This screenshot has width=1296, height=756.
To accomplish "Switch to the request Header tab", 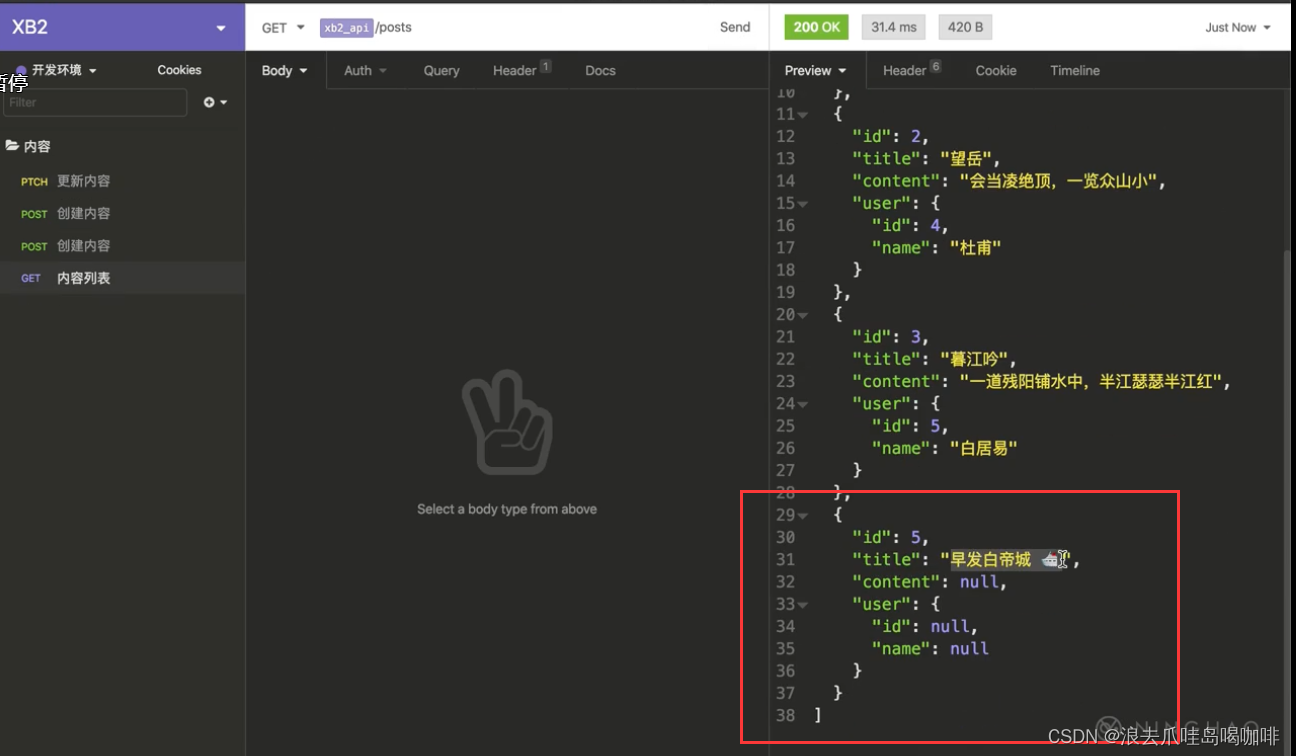I will tap(521, 70).
